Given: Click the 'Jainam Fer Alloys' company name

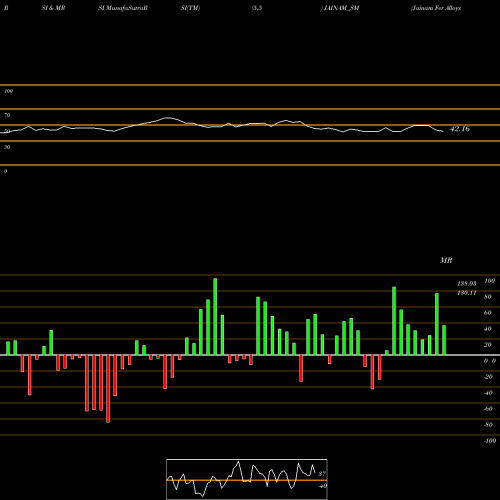Looking at the screenshot, I should (436, 8).
